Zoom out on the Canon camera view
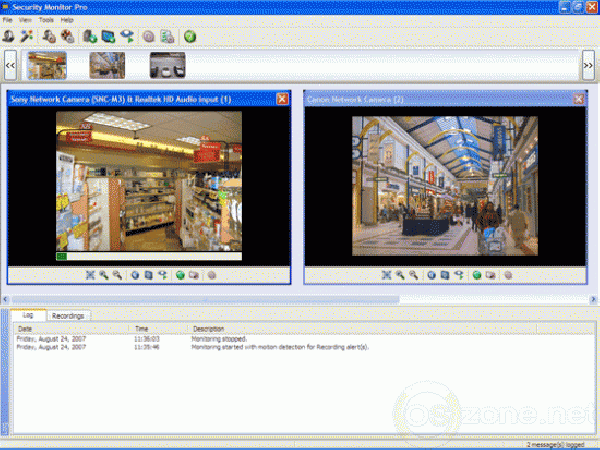Image resolution: width=600 pixels, height=450 pixels. (x=414, y=275)
